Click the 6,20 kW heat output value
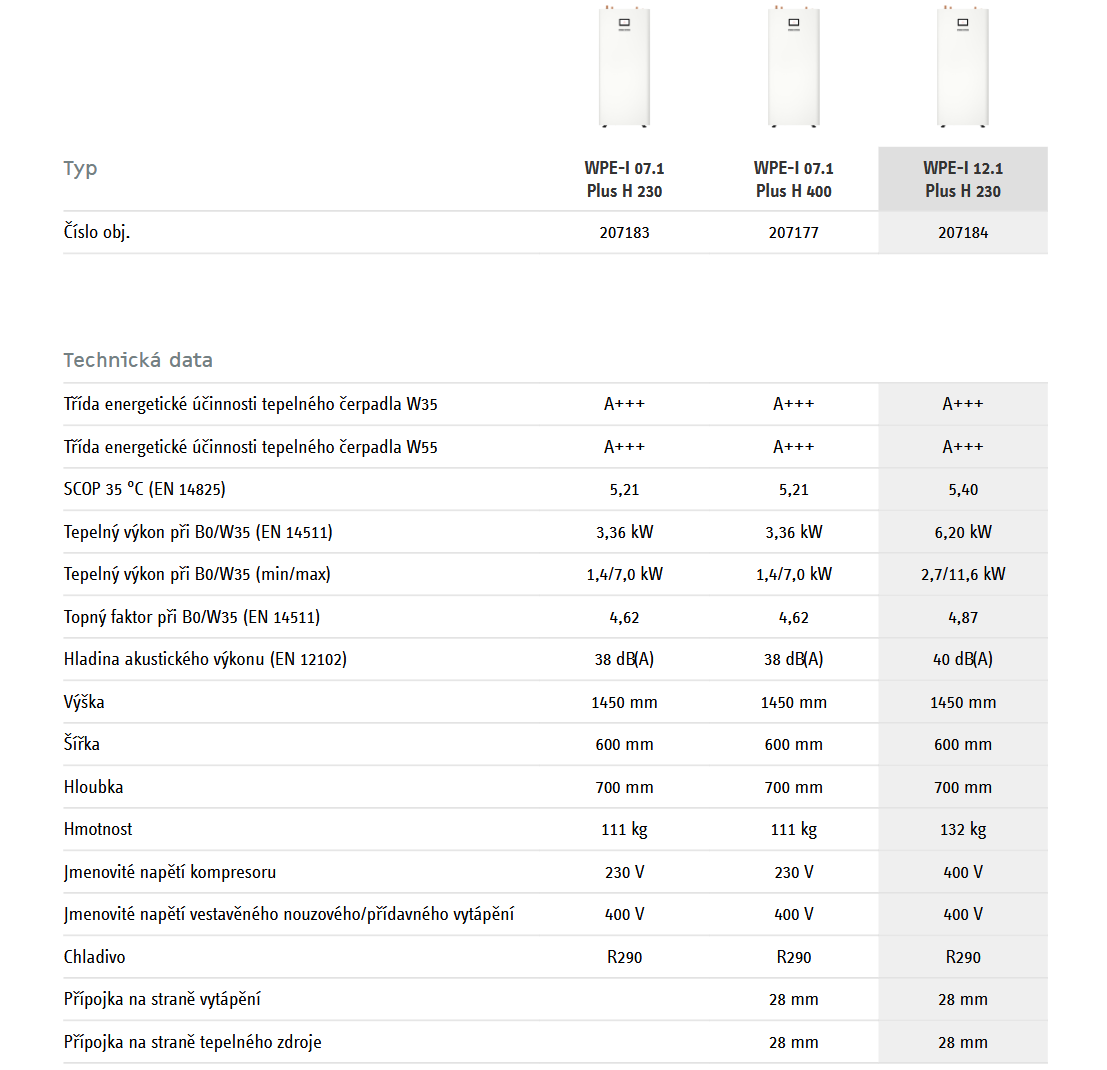 pos(963,532)
